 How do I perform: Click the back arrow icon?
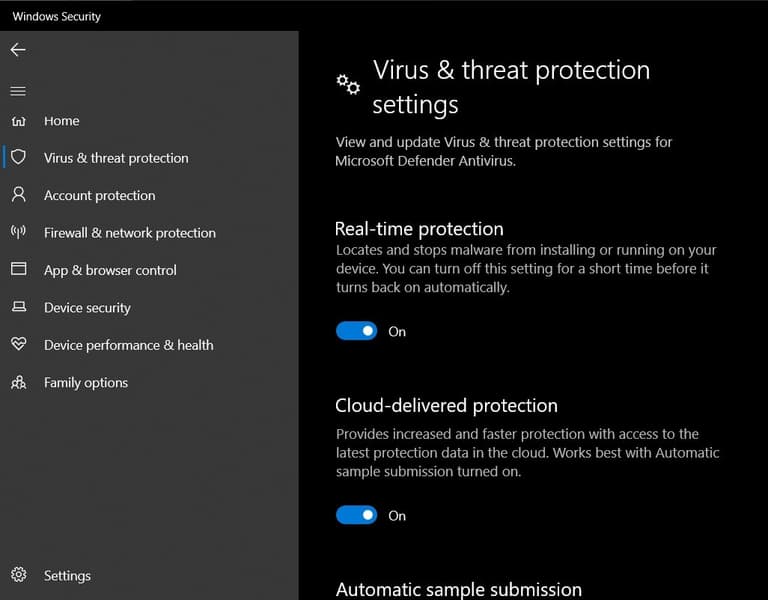tap(18, 50)
